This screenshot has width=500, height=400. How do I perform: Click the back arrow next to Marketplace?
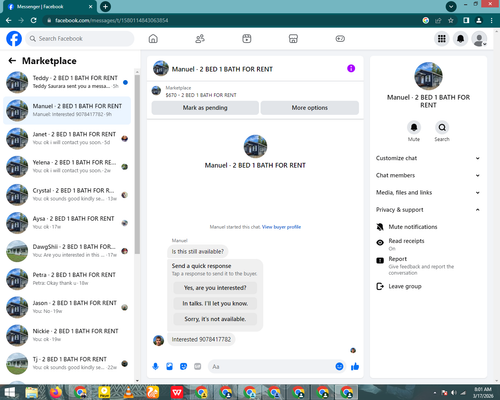click(12, 61)
